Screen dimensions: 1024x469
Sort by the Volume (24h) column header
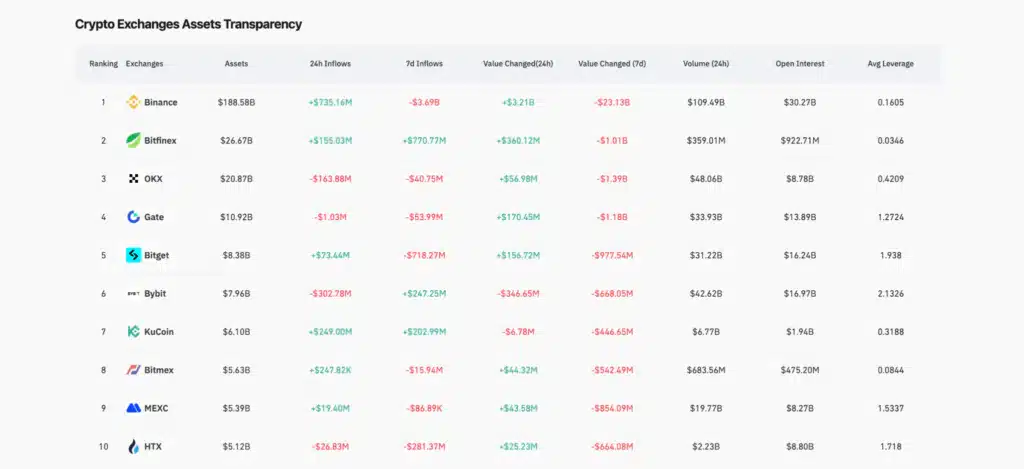(x=706, y=64)
